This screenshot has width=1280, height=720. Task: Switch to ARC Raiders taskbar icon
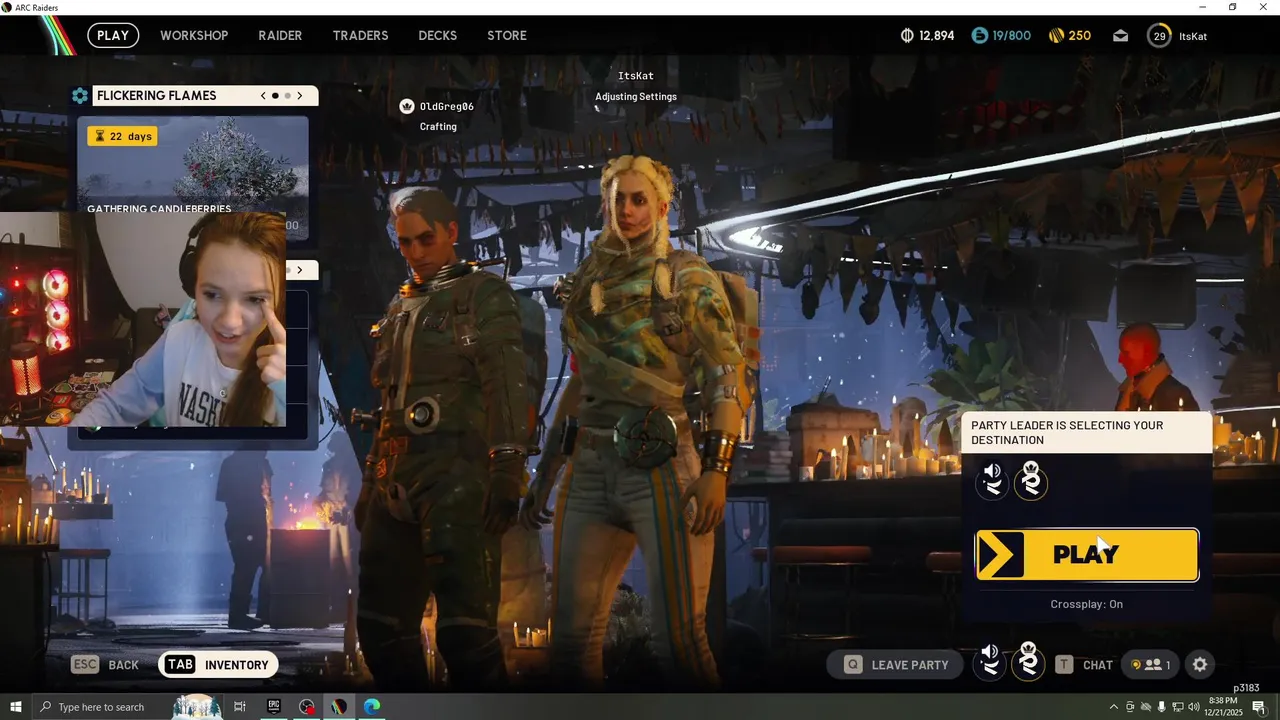pos(339,707)
